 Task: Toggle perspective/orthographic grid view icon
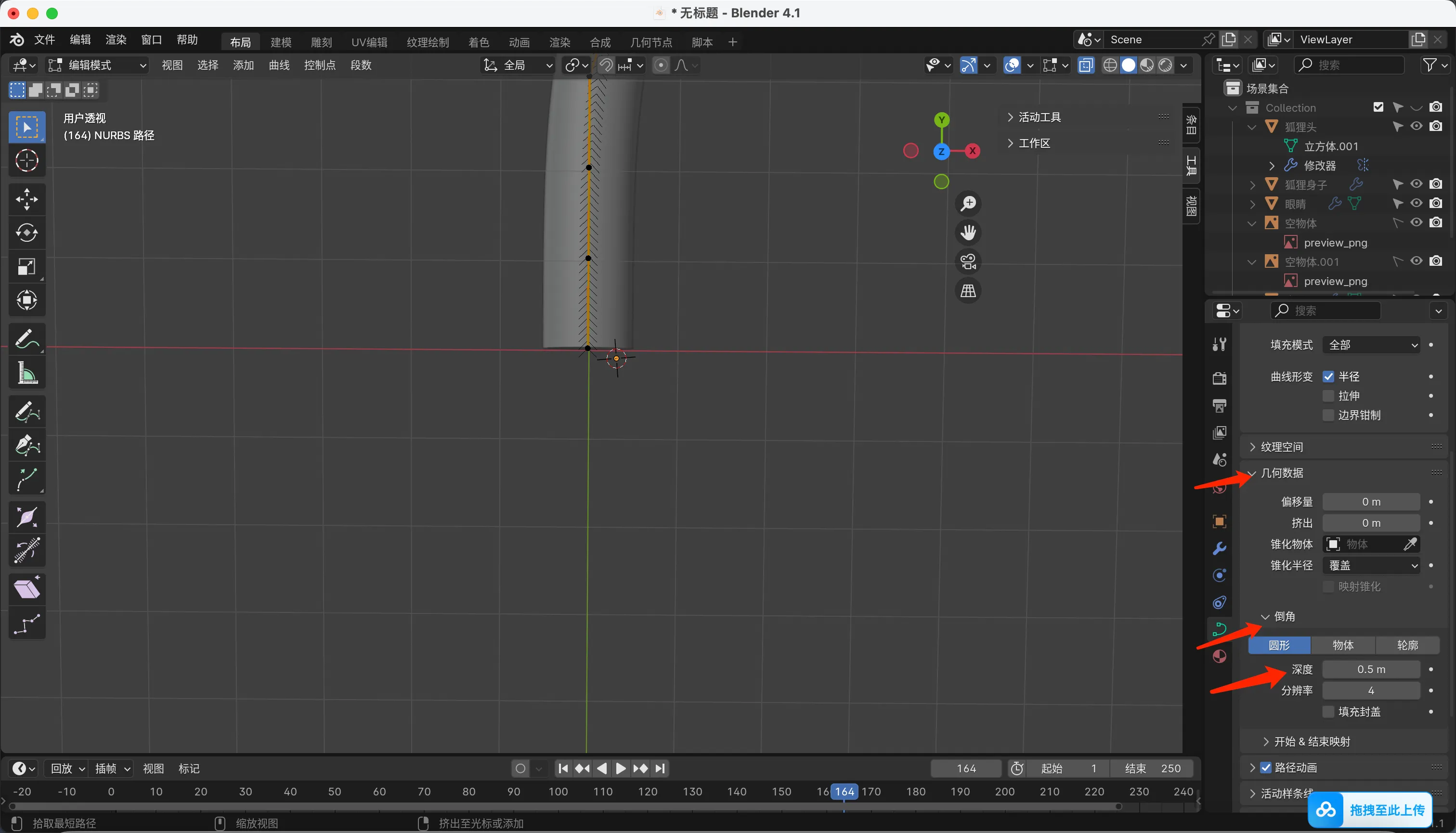(968, 291)
